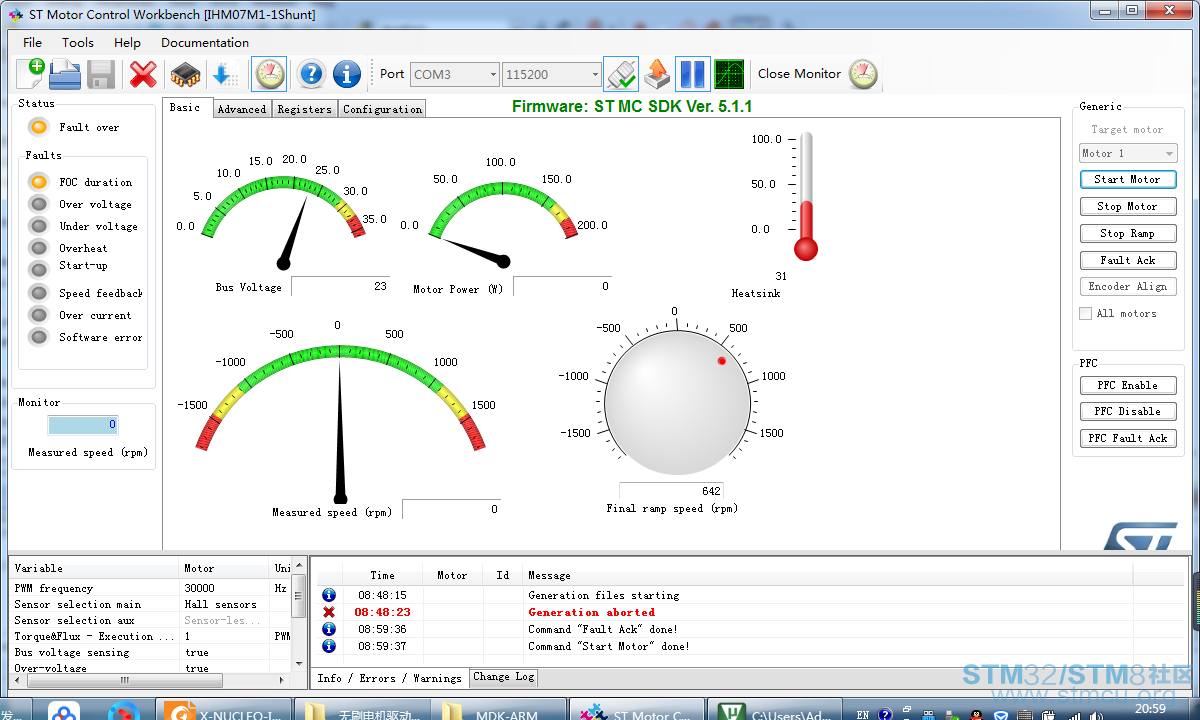
Task: Click the FOC duration fault LED
Action: pos(39,182)
